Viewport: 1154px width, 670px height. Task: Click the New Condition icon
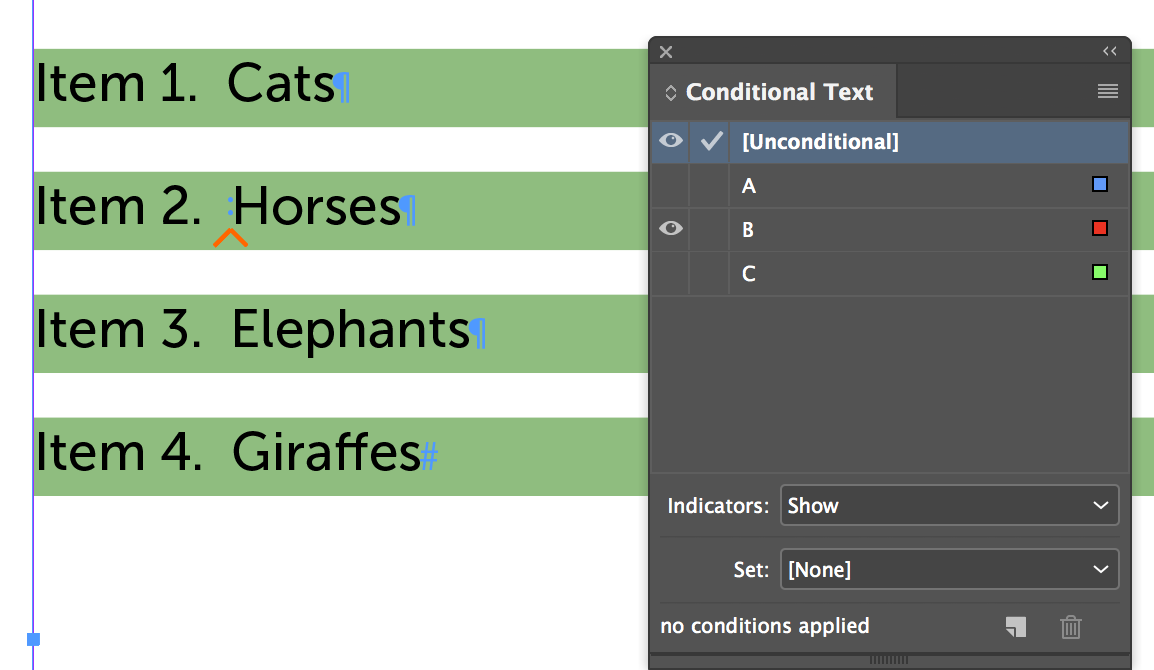[1016, 627]
